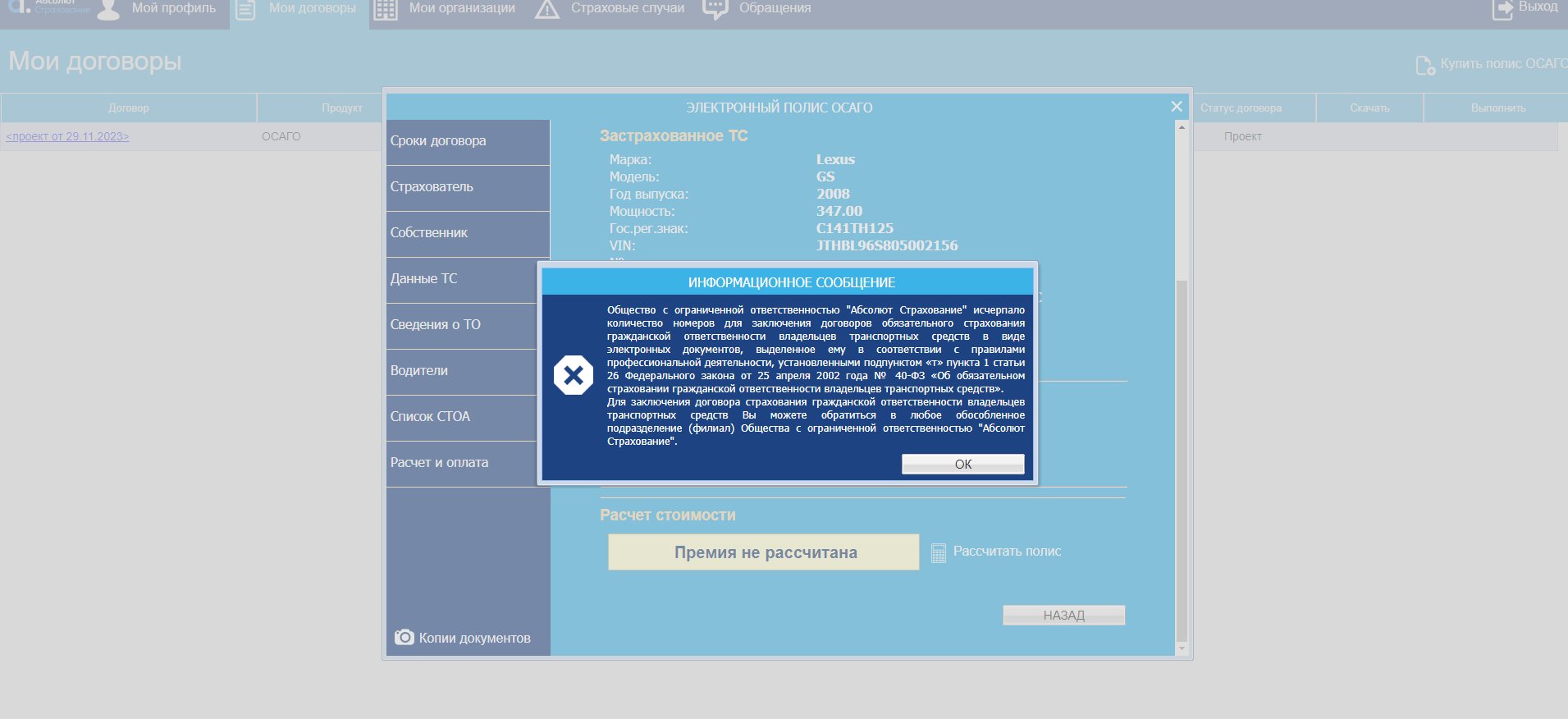The width and height of the screenshot is (1568, 719).
Task: Open Обращения menu item
Action: coord(775,8)
